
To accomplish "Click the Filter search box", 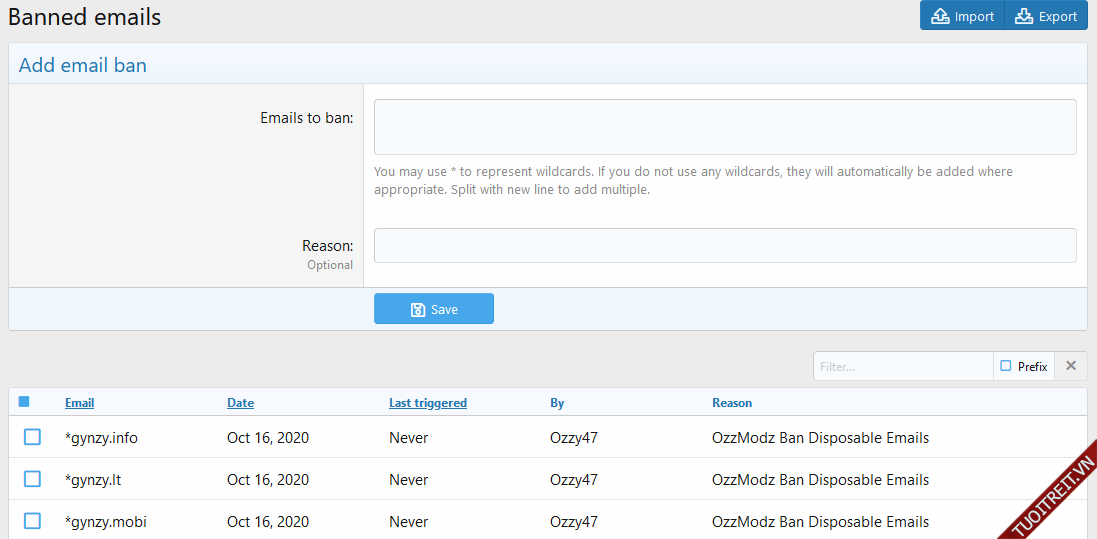I will pyautogui.click(x=903, y=367).
